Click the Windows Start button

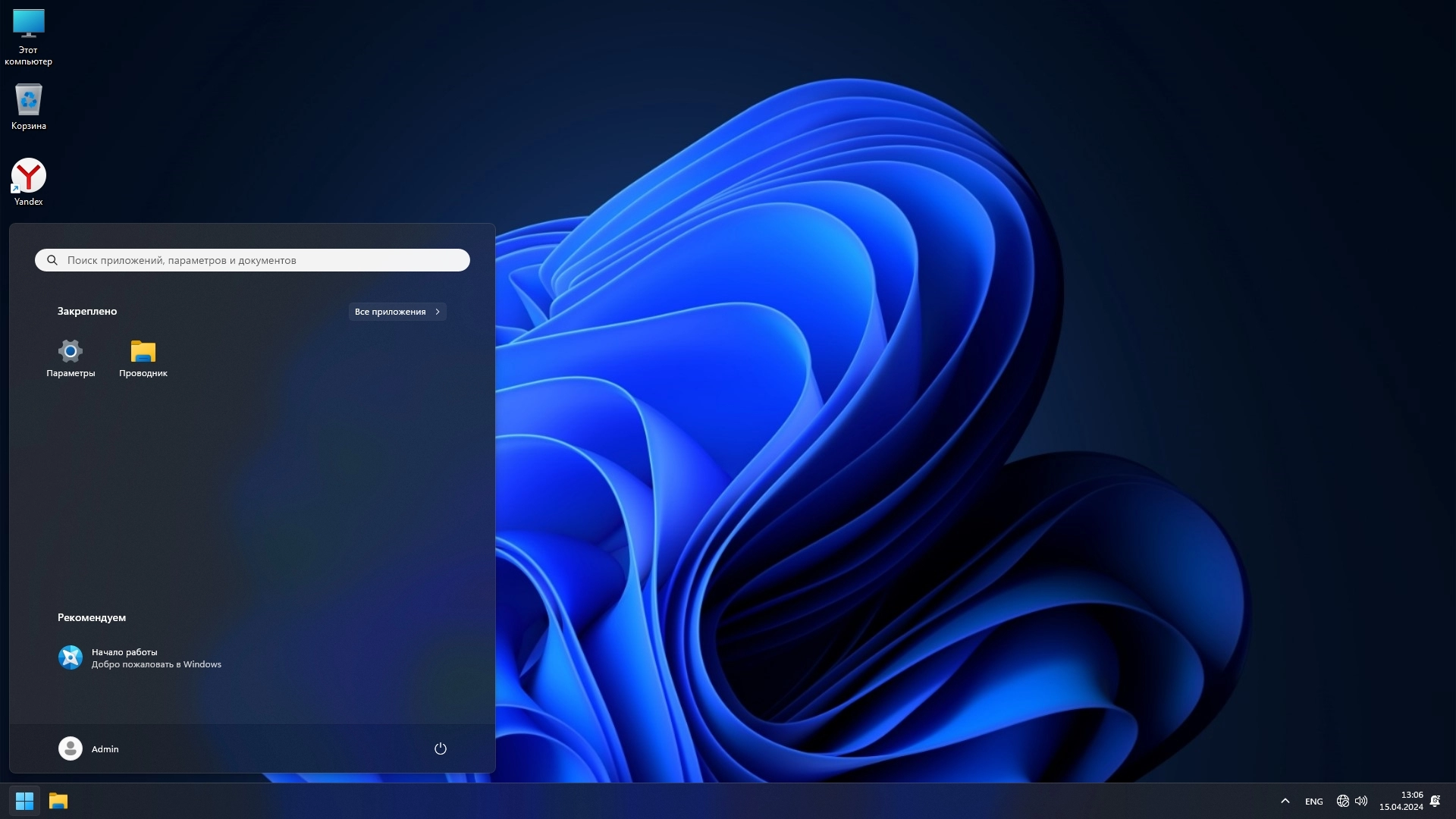pos(24,801)
